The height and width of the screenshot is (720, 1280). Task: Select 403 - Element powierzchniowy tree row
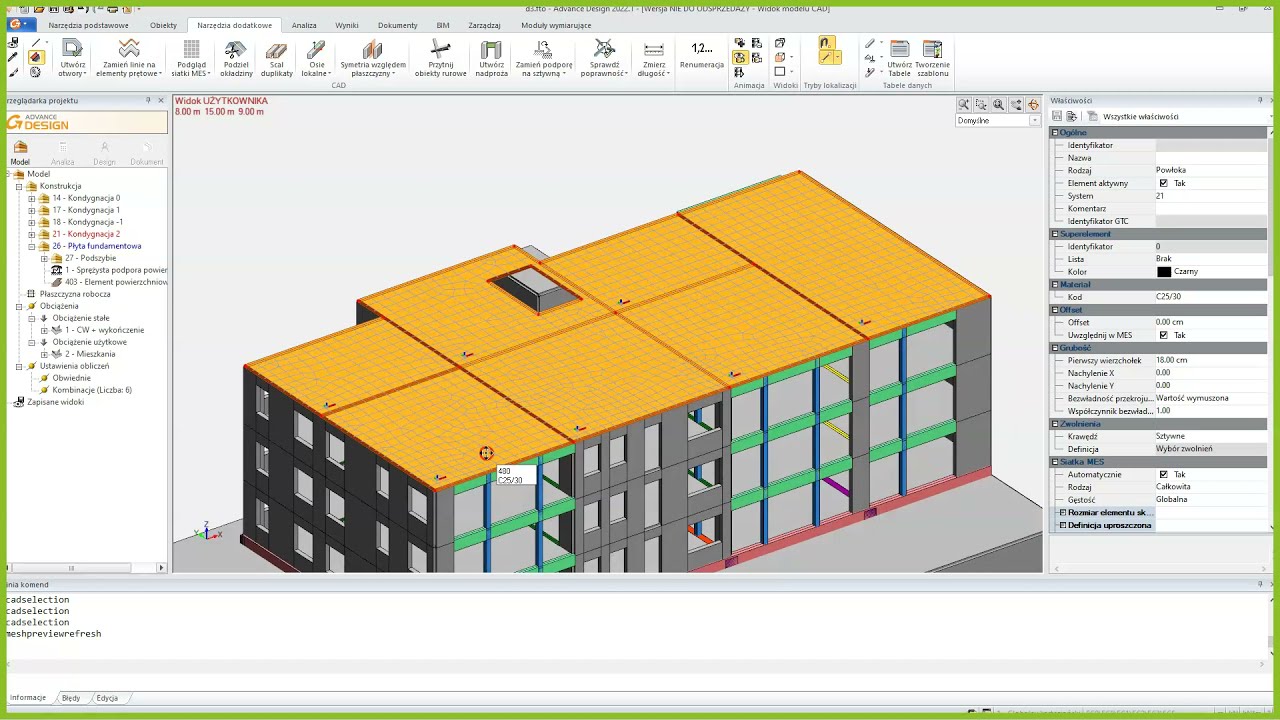pos(116,282)
